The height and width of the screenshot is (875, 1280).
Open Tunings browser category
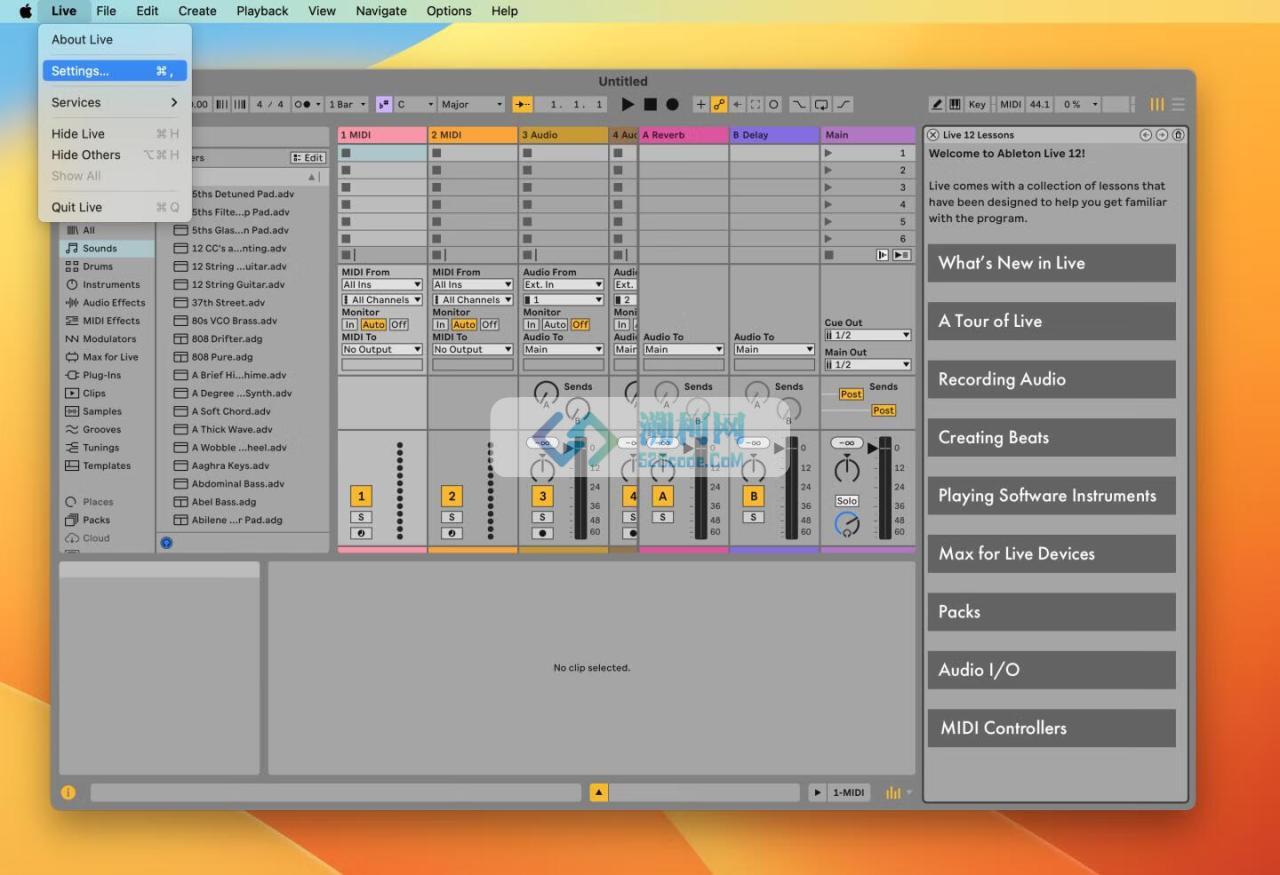point(101,447)
